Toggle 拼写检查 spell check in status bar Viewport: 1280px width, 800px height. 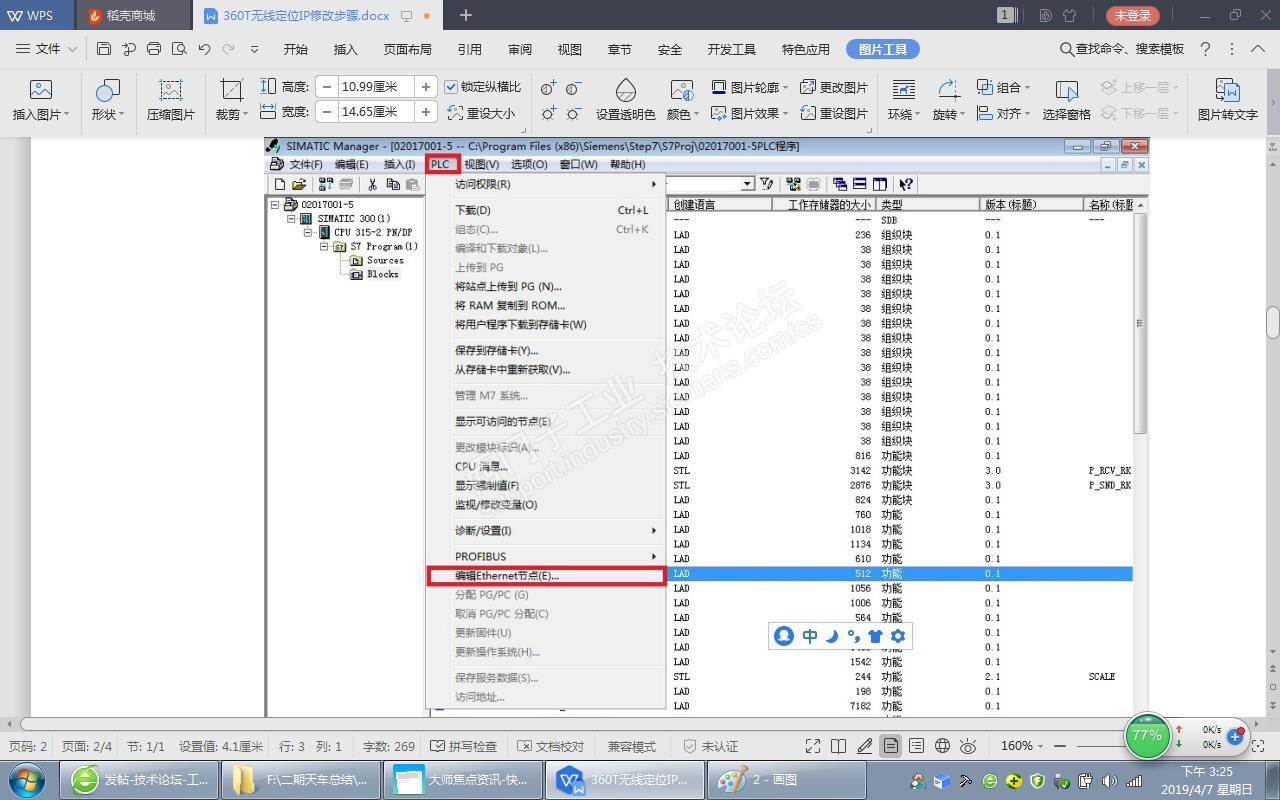(x=464, y=746)
